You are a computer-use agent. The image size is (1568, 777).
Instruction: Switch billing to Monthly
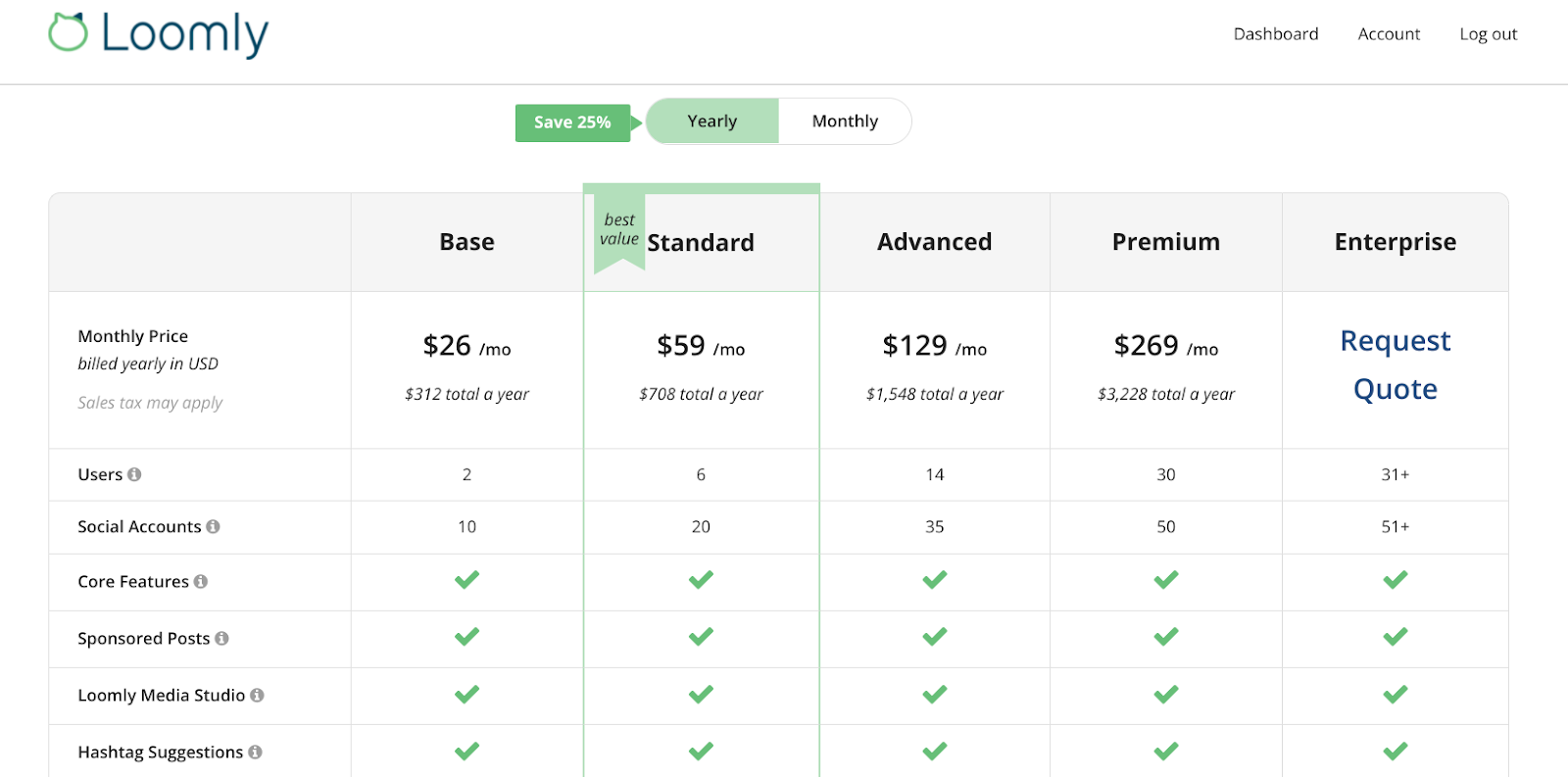[x=845, y=121]
